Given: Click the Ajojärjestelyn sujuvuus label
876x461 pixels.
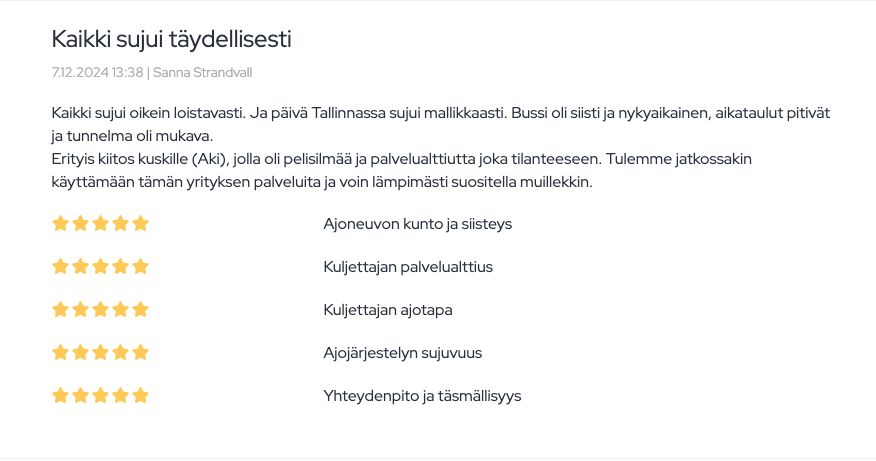Looking at the screenshot, I should pyautogui.click(x=403, y=353).
